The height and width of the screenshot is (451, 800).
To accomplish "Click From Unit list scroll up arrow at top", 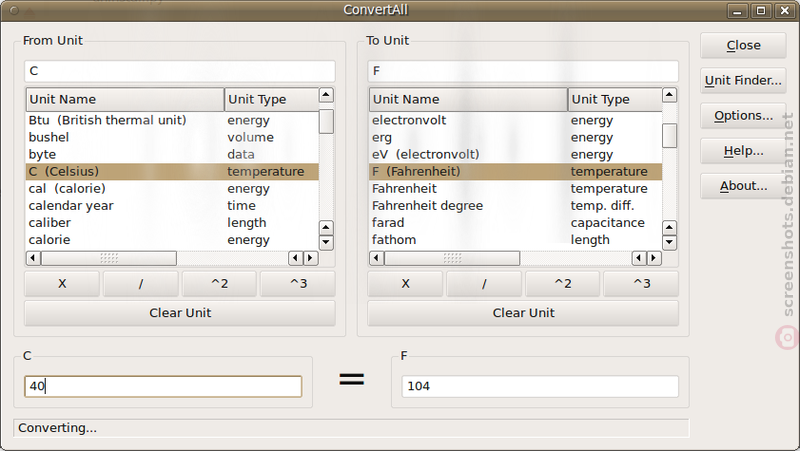I will pos(326,95).
